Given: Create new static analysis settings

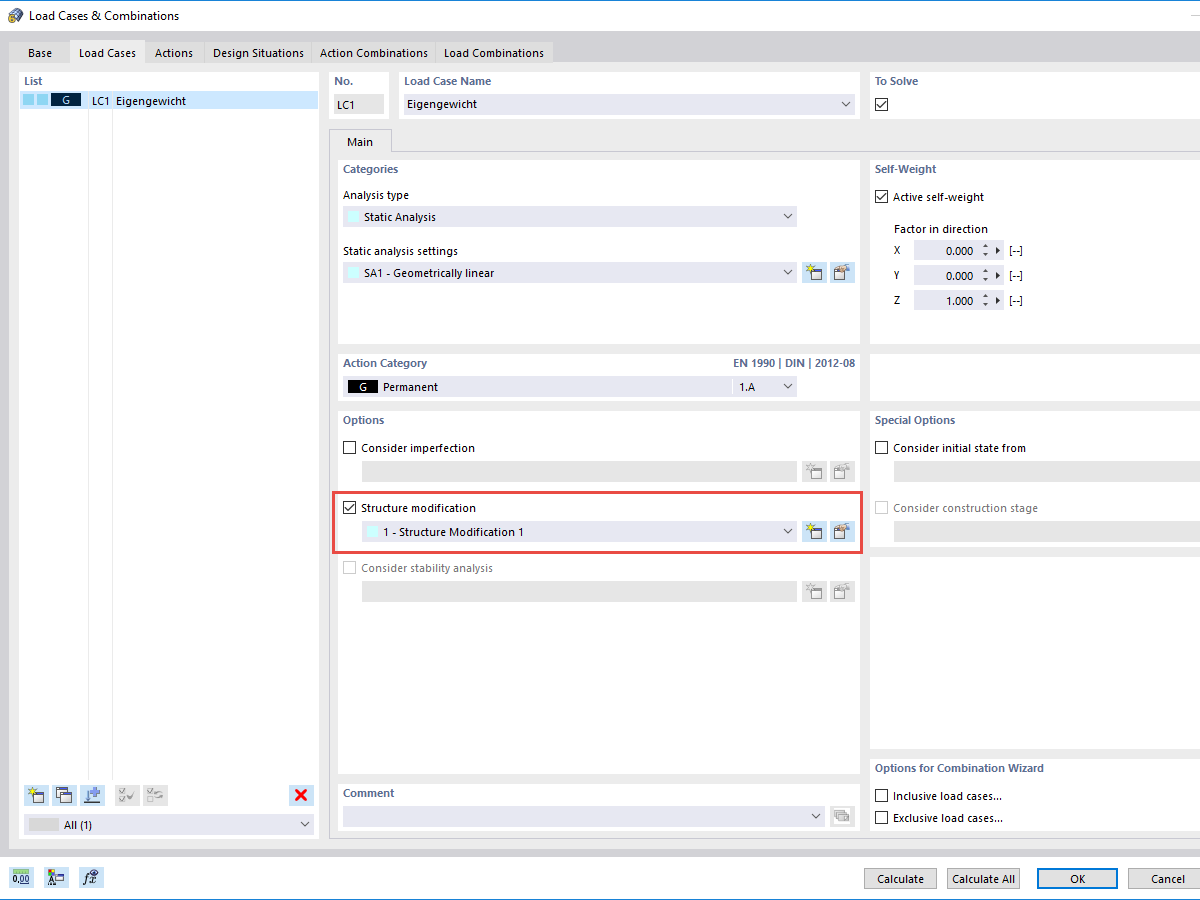Looking at the screenshot, I should [814, 272].
